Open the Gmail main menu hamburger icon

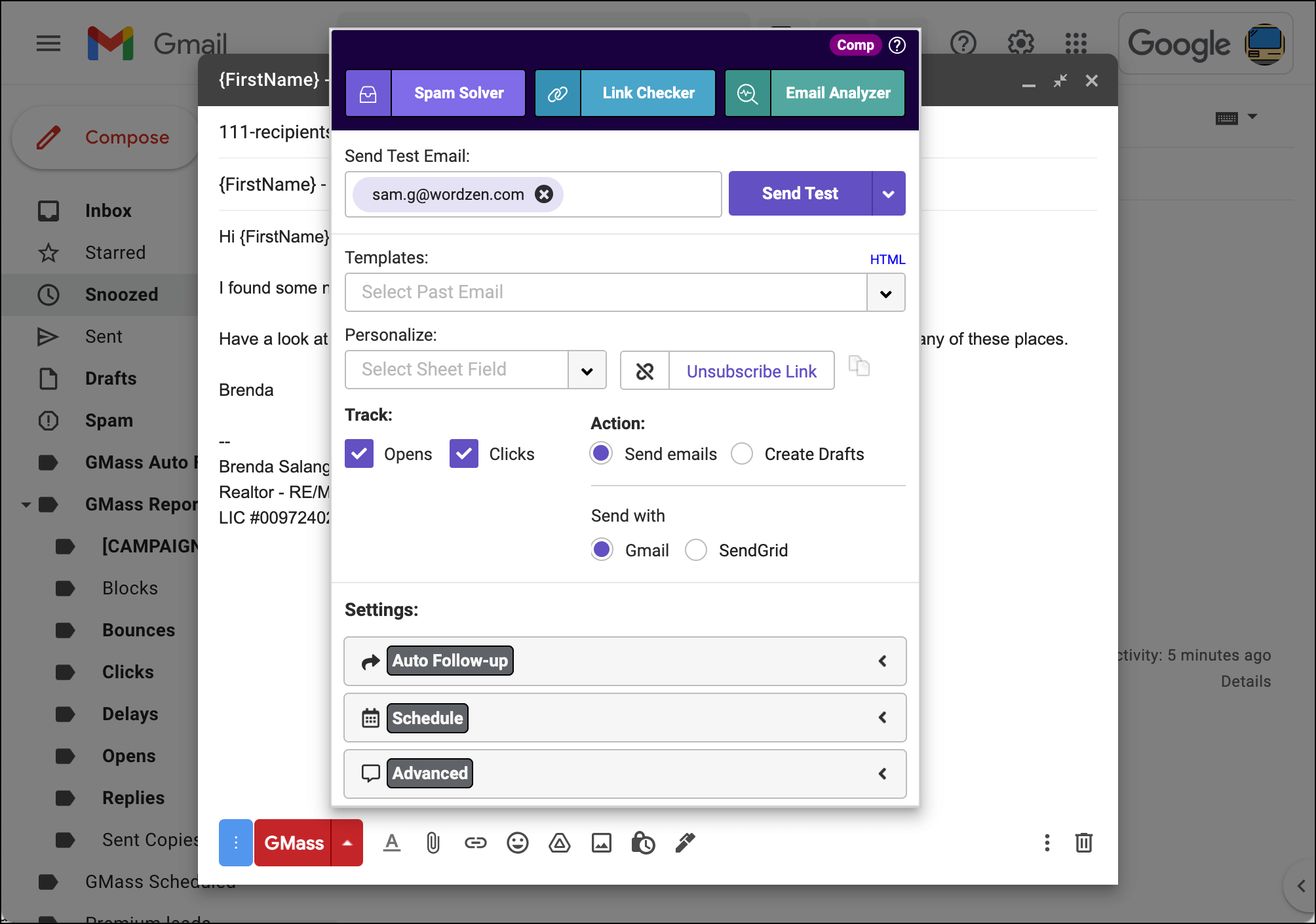coord(48,44)
